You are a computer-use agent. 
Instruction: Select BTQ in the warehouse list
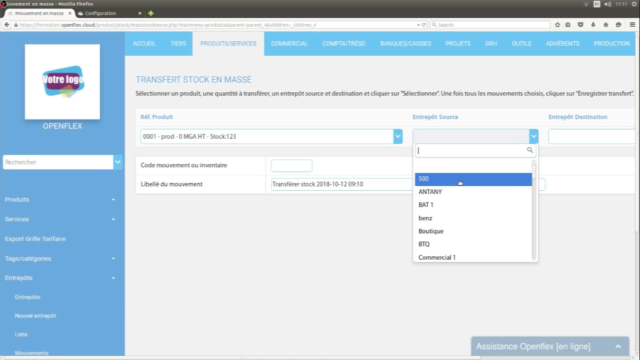click(x=473, y=244)
